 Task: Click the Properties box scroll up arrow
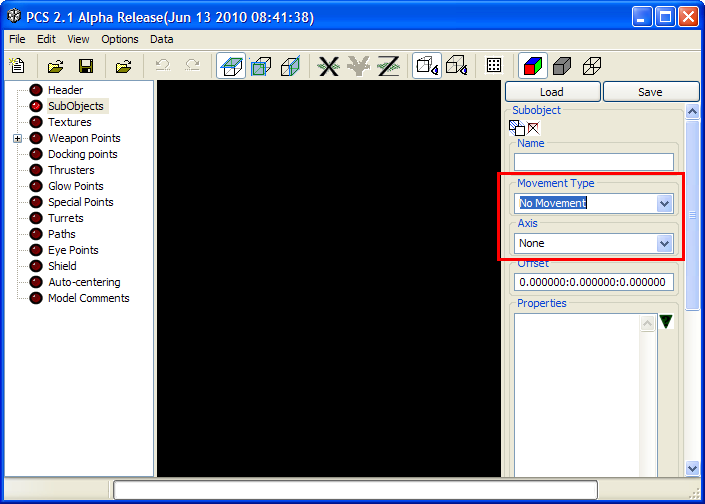point(647,323)
